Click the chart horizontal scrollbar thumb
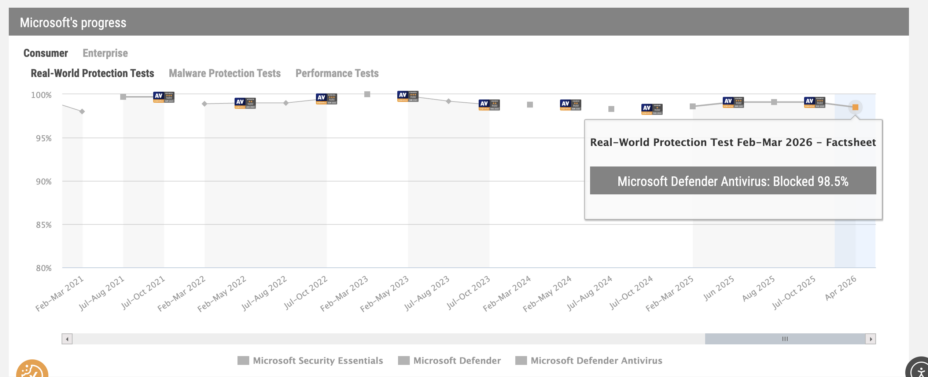 coord(785,339)
